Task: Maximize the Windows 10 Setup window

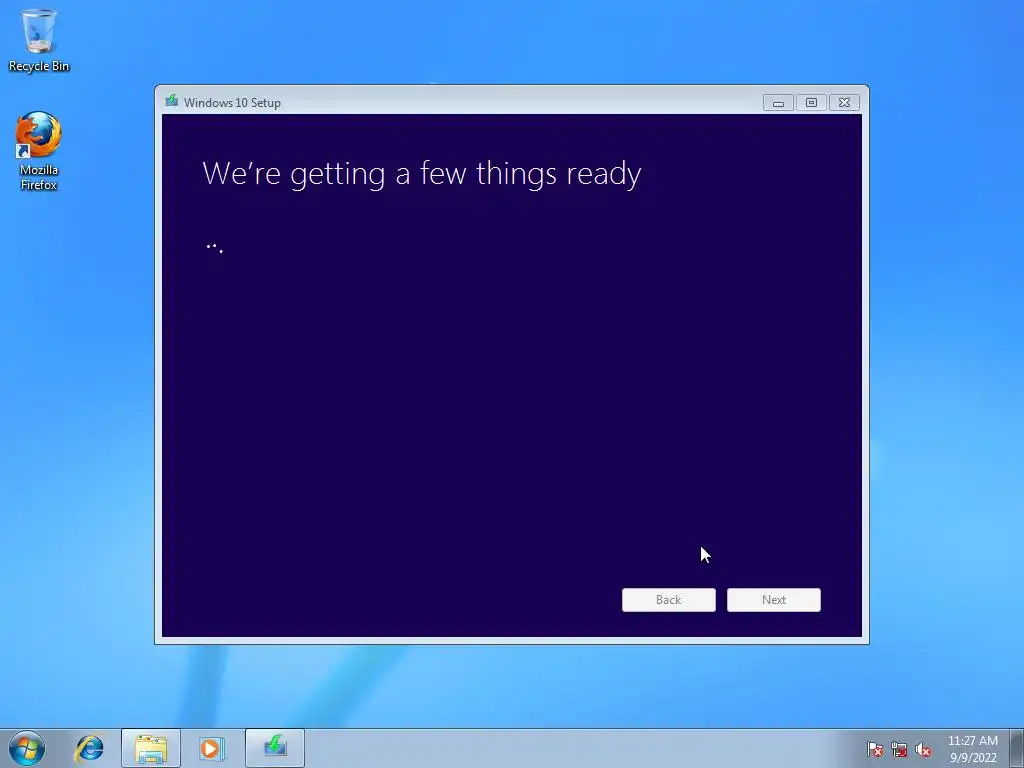Action: point(811,103)
